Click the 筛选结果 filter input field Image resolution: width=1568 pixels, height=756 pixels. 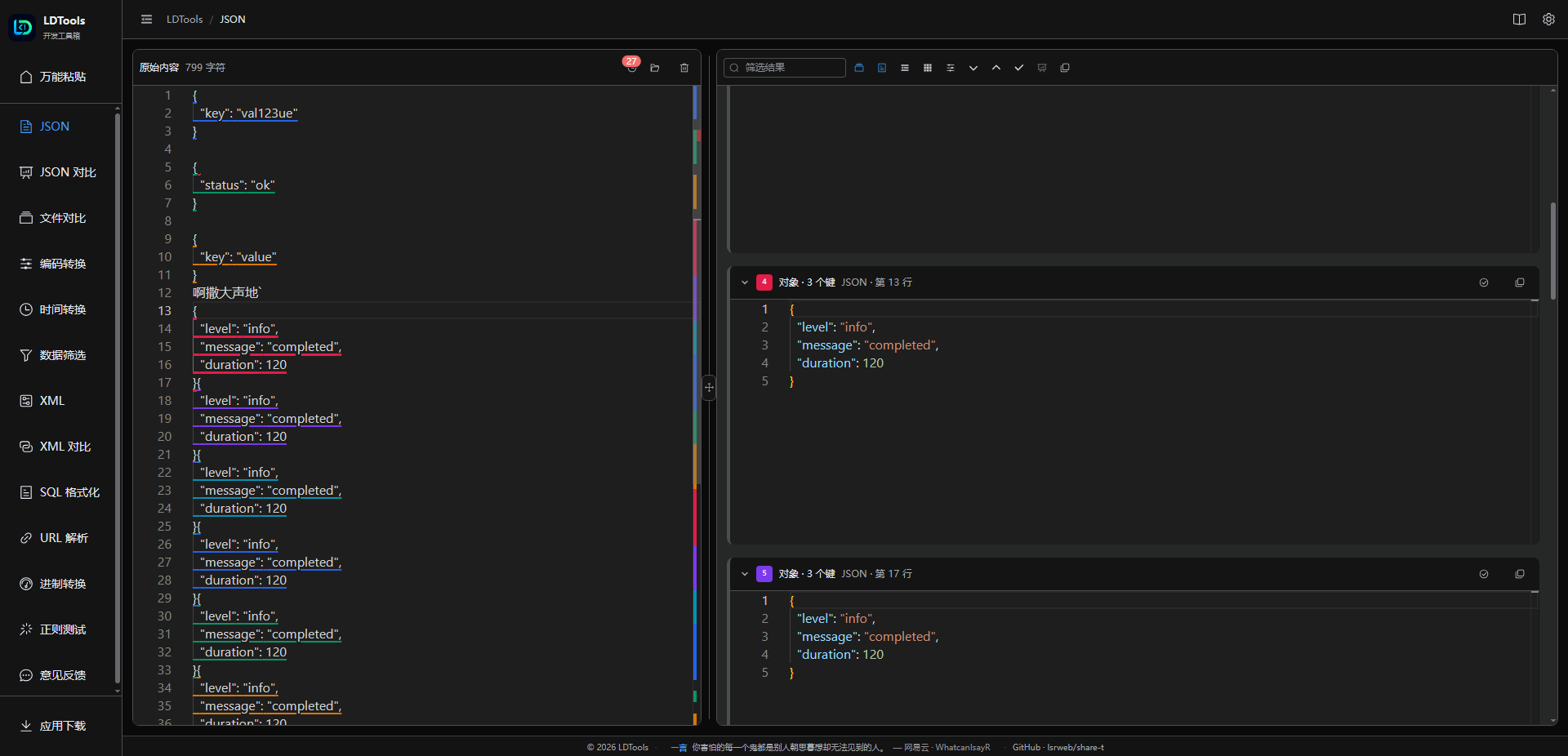pos(785,68)
